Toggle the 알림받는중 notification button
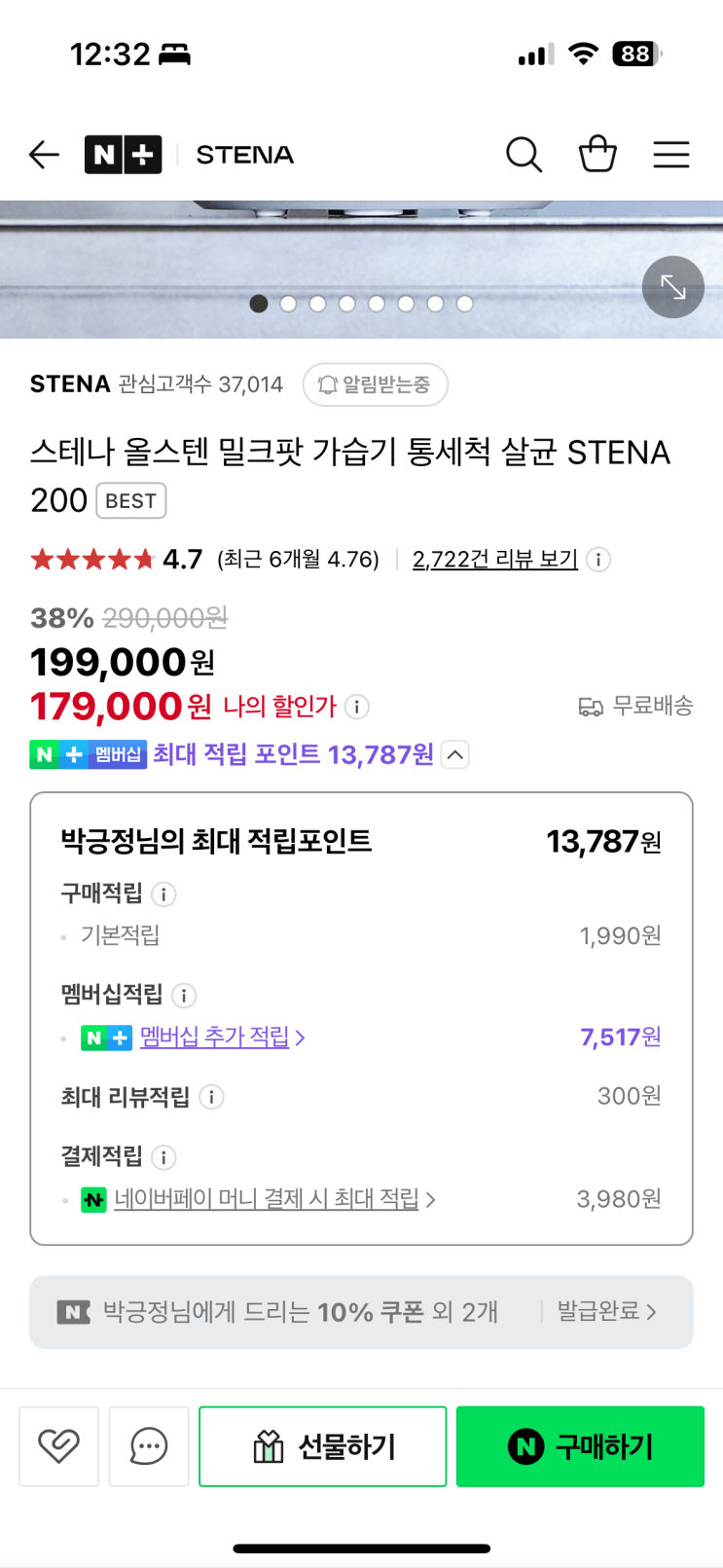723x1568 pixels. click(x=376, y=384)
